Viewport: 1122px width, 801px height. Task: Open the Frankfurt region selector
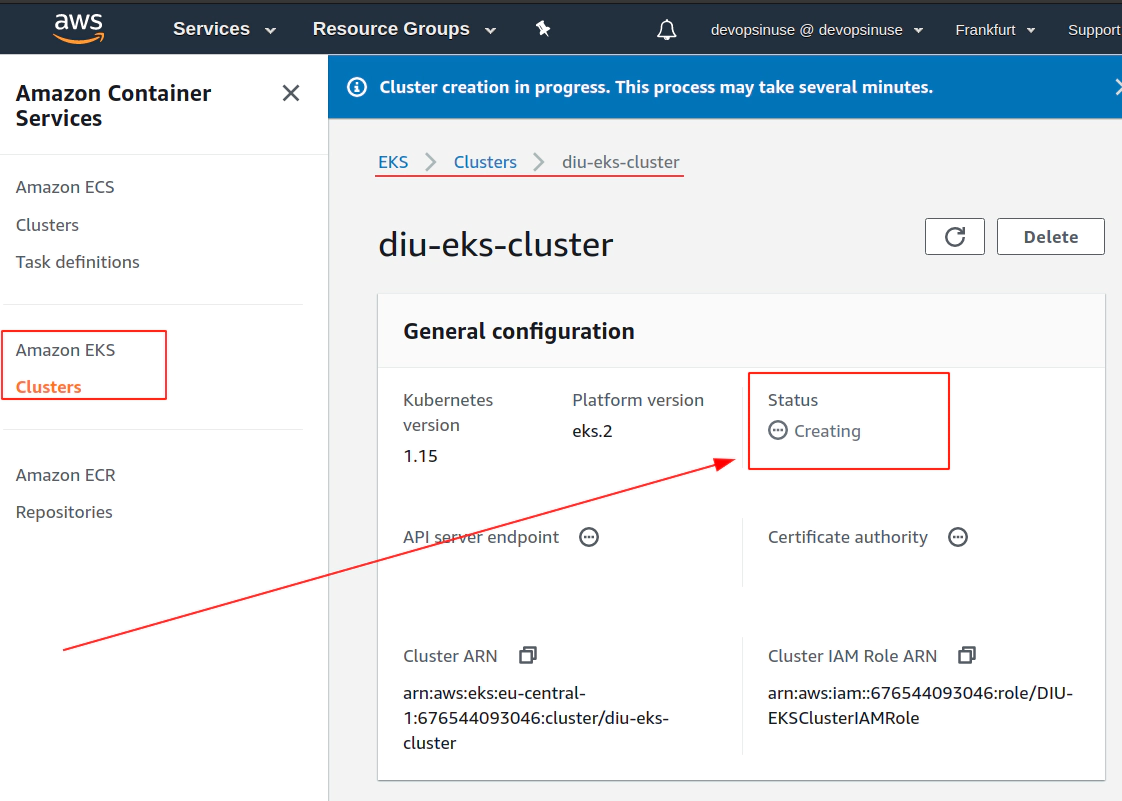click(x=995, y=30)
